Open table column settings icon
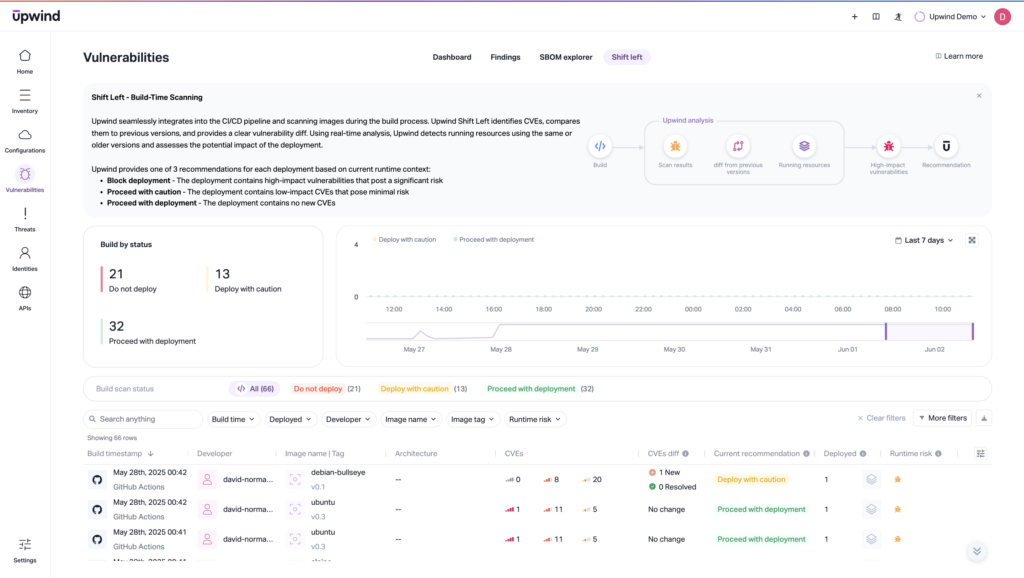This screenshot has height=578, width=1024. (981, 453)
